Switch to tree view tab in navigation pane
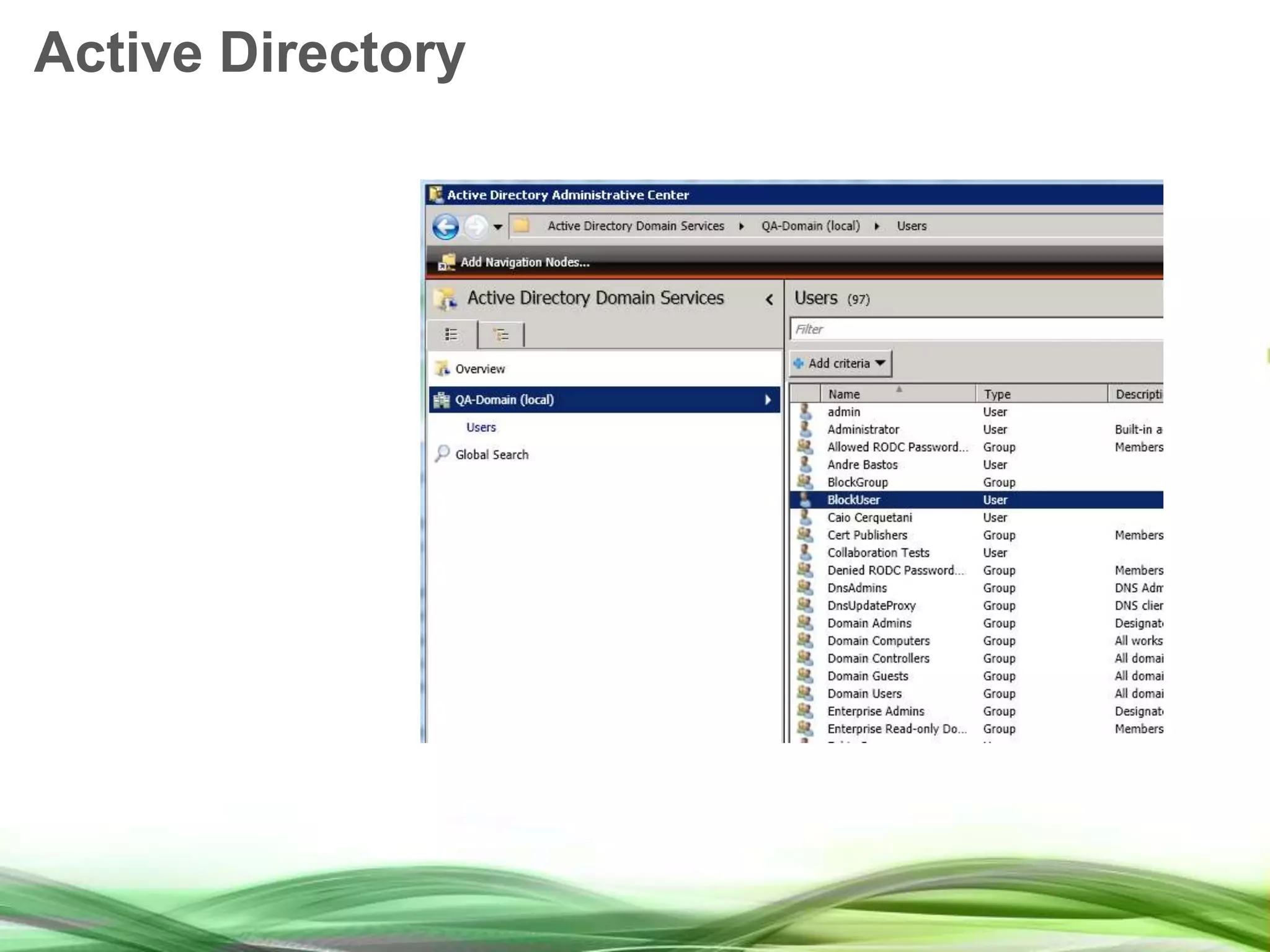The image size is (1270, 952). (501, 335)
